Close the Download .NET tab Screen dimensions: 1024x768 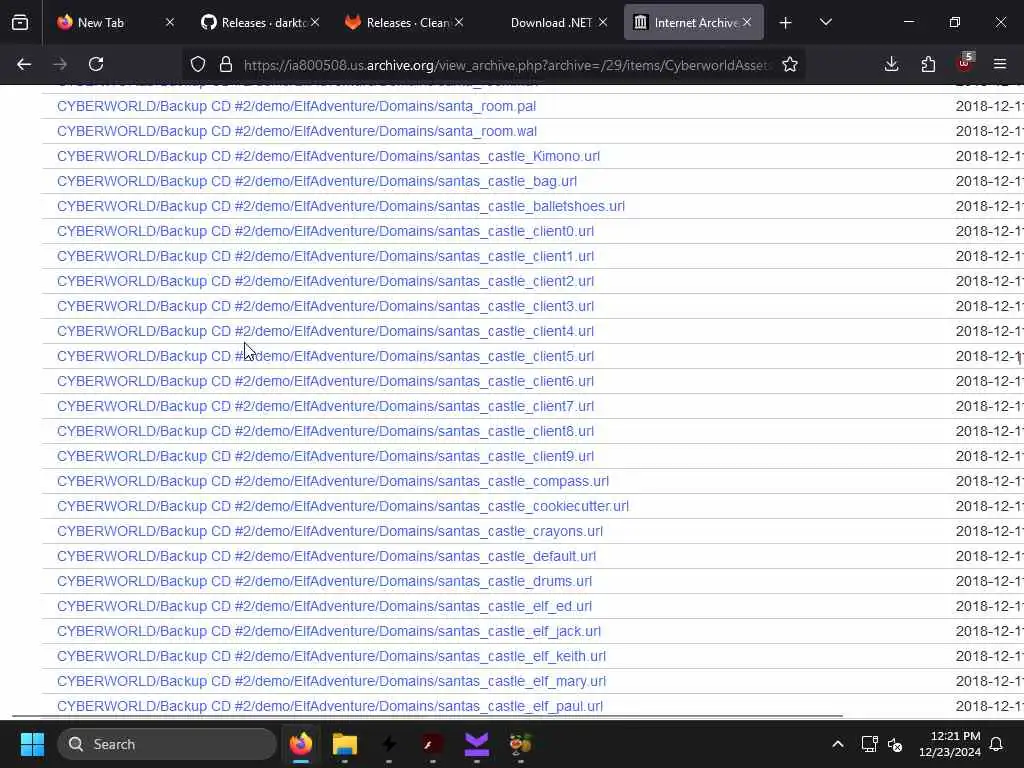click(603, 23)
